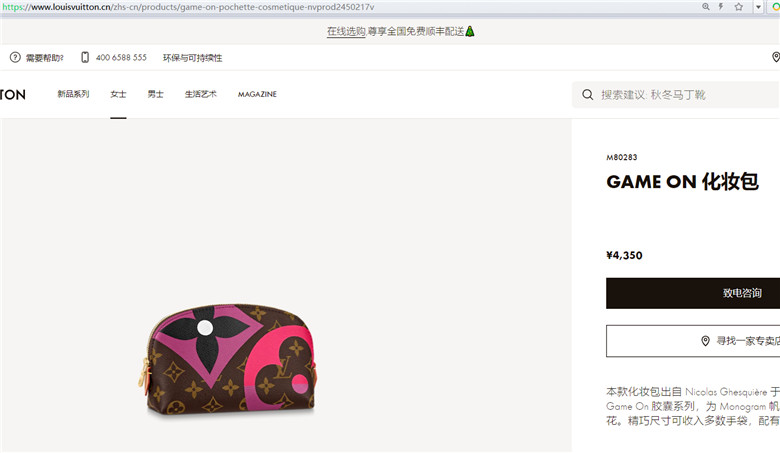Open the MAGAZINE menu
The width and height of the screenshot is (780, 453).
coord(257,94)
